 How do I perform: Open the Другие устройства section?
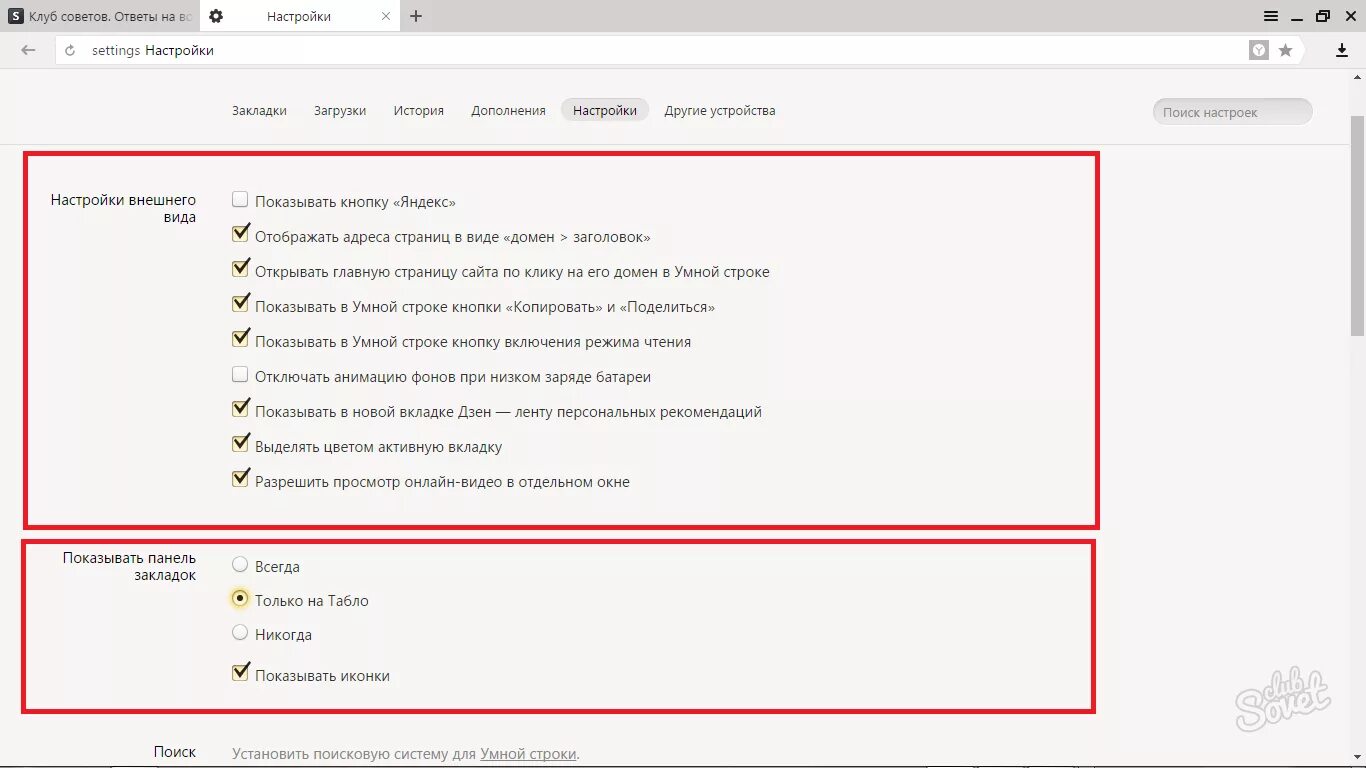click(720, 111)
